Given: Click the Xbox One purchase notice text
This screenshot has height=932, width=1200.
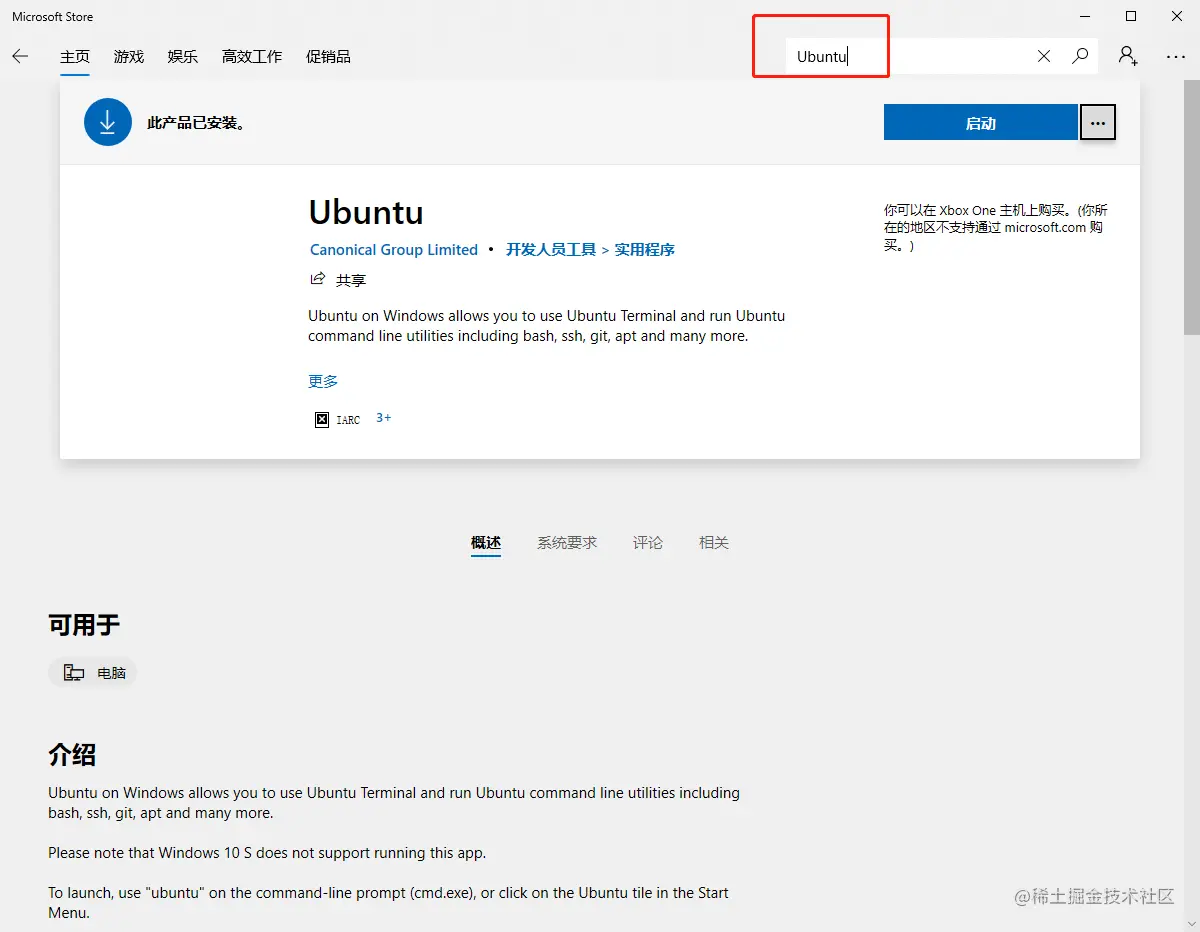Looking at the screenshot, I should click(996, 228).
